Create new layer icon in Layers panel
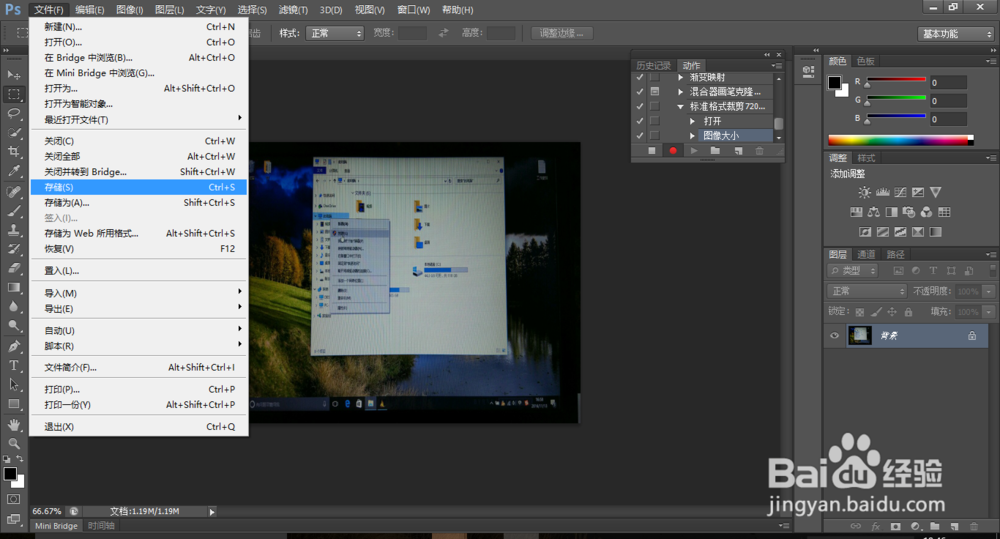1000x539 pixels. click(954, 526)
